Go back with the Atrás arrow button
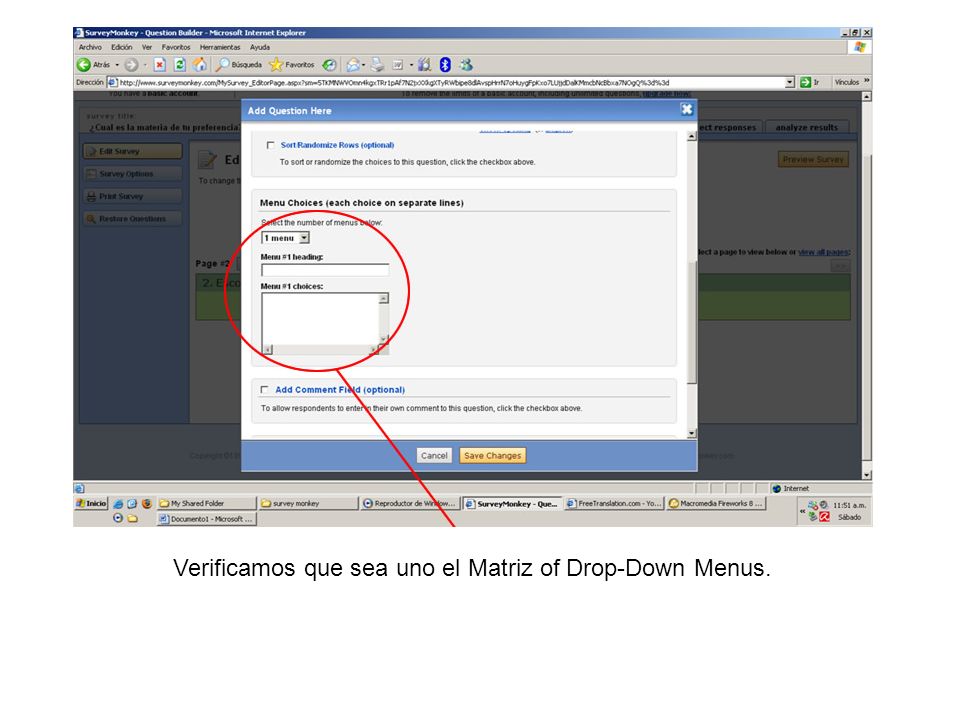The image size is (960, 720). [93, 64]
